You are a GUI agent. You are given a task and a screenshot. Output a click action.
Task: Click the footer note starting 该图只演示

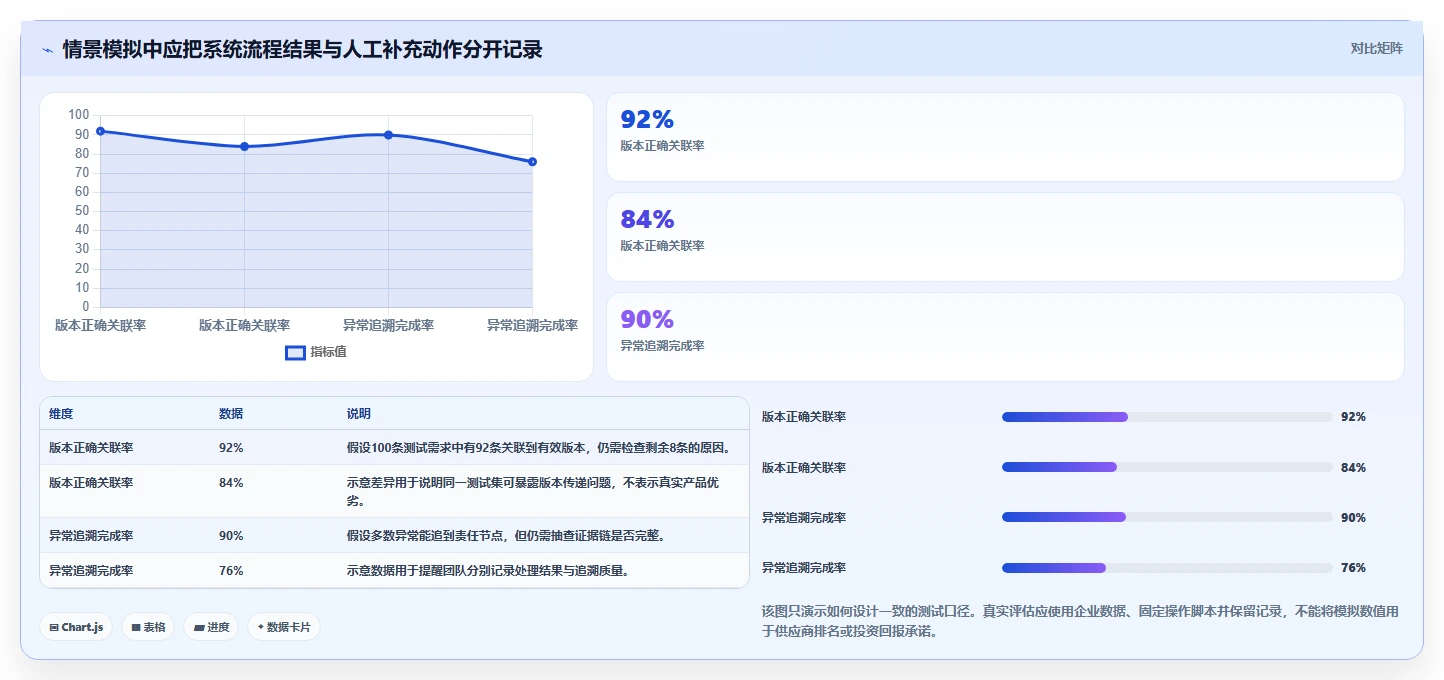pos(1081,621)
